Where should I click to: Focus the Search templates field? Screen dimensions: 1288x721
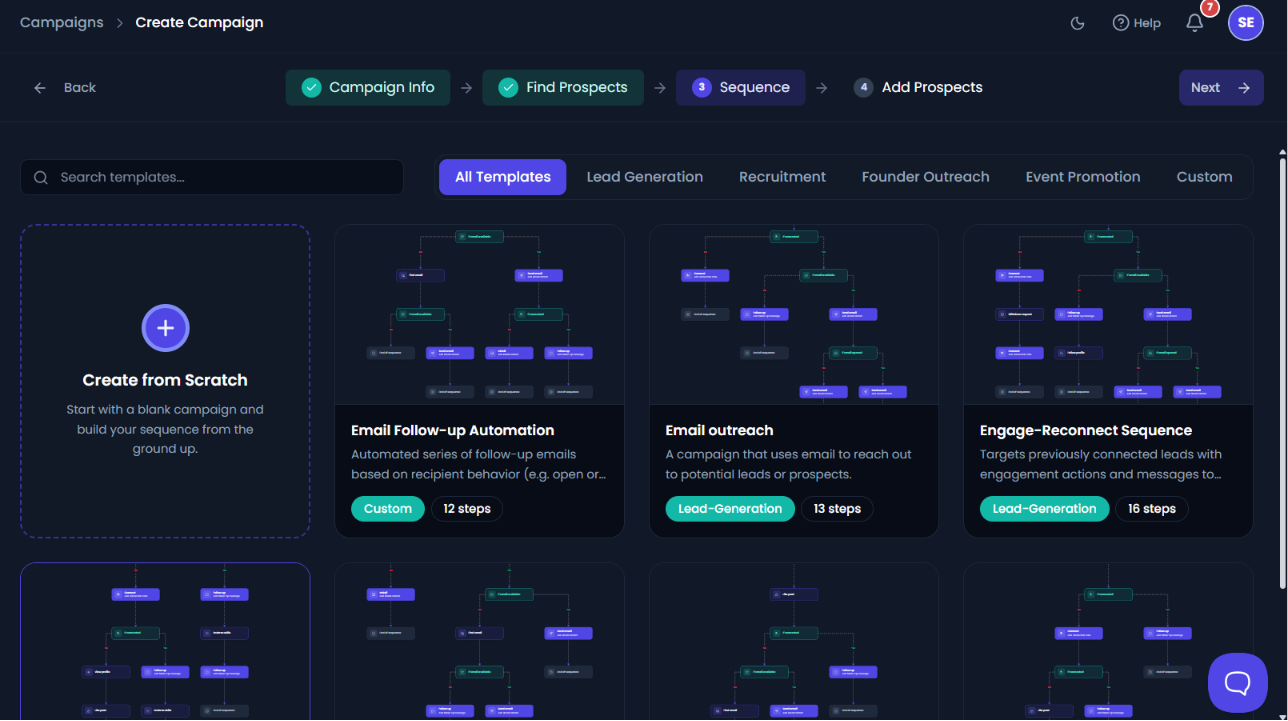(212, 177)
